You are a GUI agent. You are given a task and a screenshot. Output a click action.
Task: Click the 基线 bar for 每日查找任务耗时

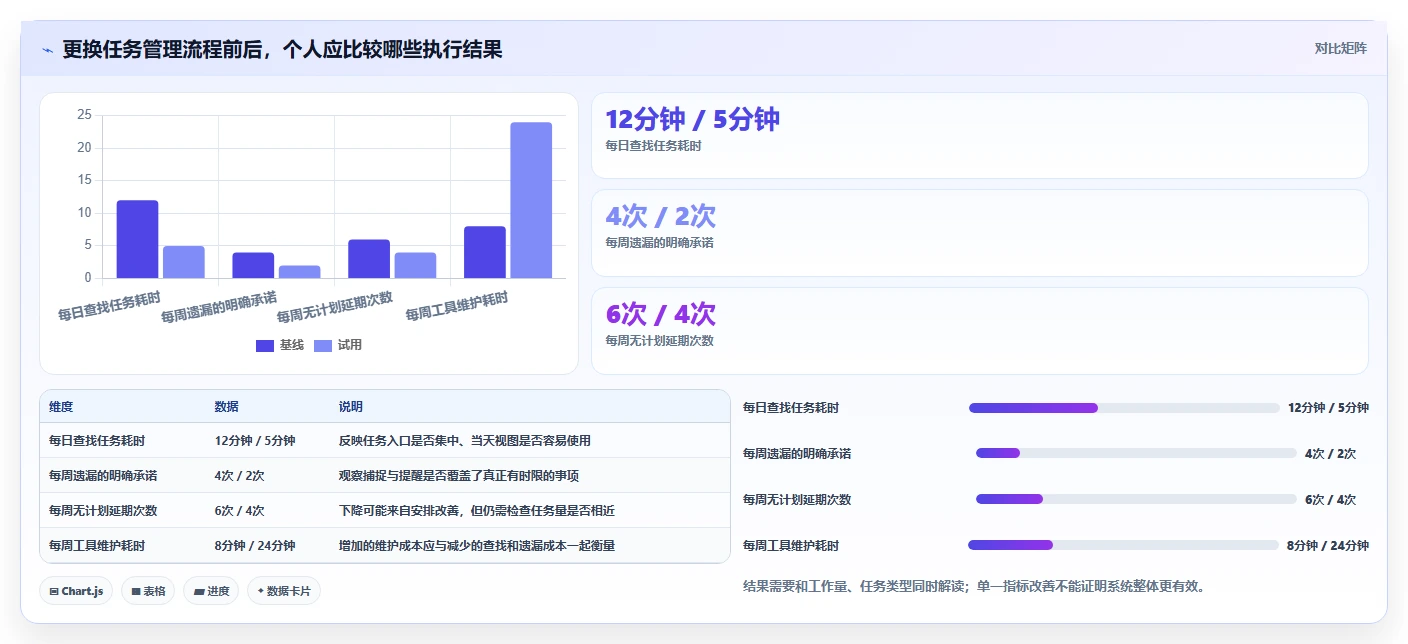(x=137, y=239)
